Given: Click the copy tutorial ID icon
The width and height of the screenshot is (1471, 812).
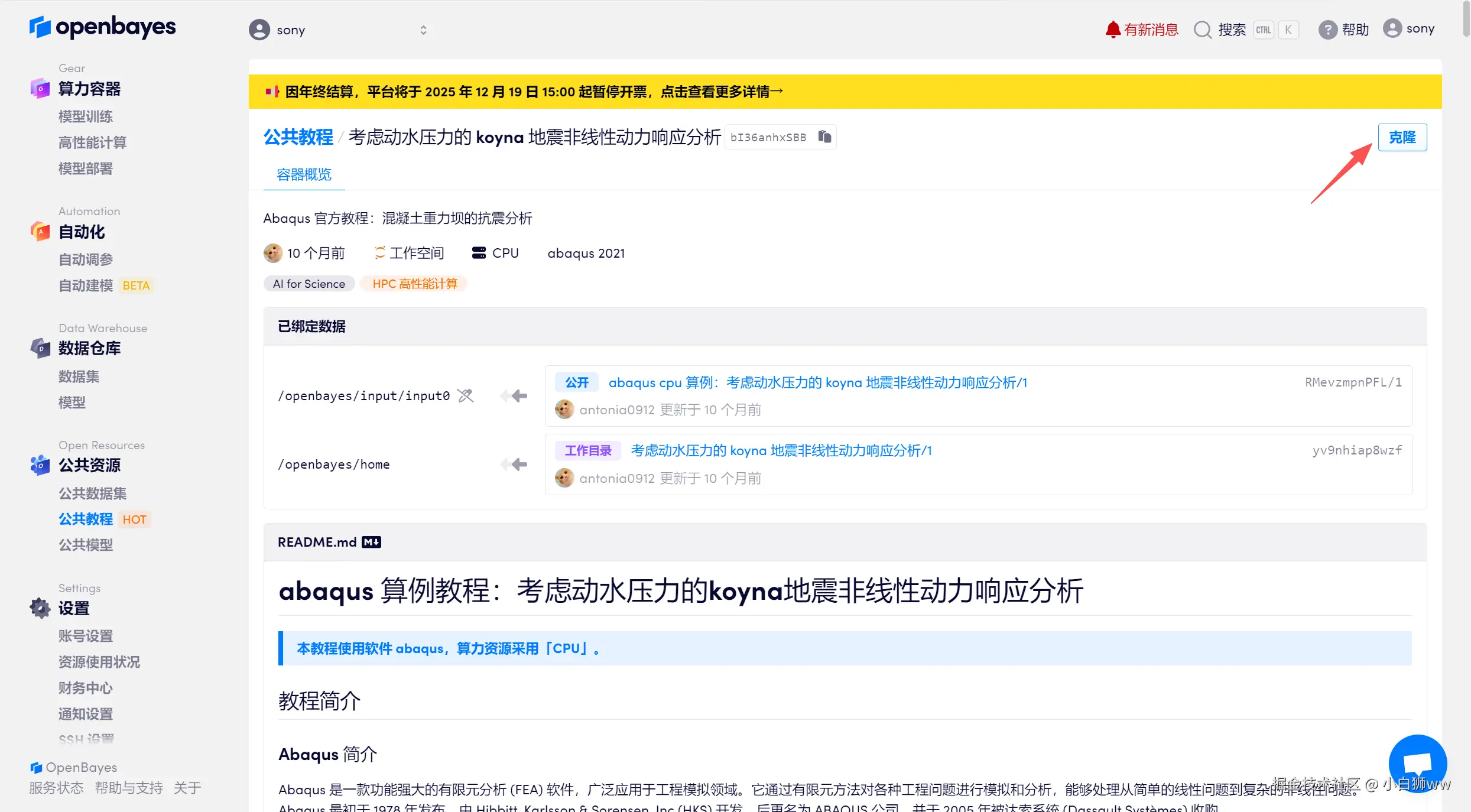Looking at the screenshot, I should (x=824, y=137).
